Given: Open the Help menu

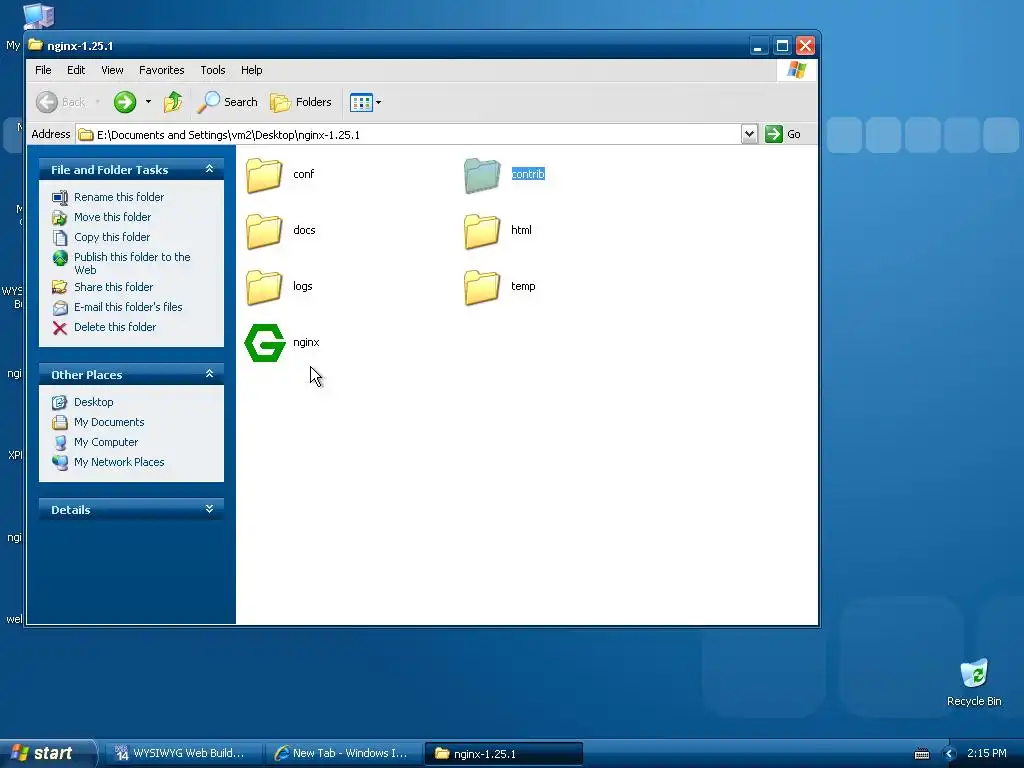Looking at the screenshot, I should [251, 70].
